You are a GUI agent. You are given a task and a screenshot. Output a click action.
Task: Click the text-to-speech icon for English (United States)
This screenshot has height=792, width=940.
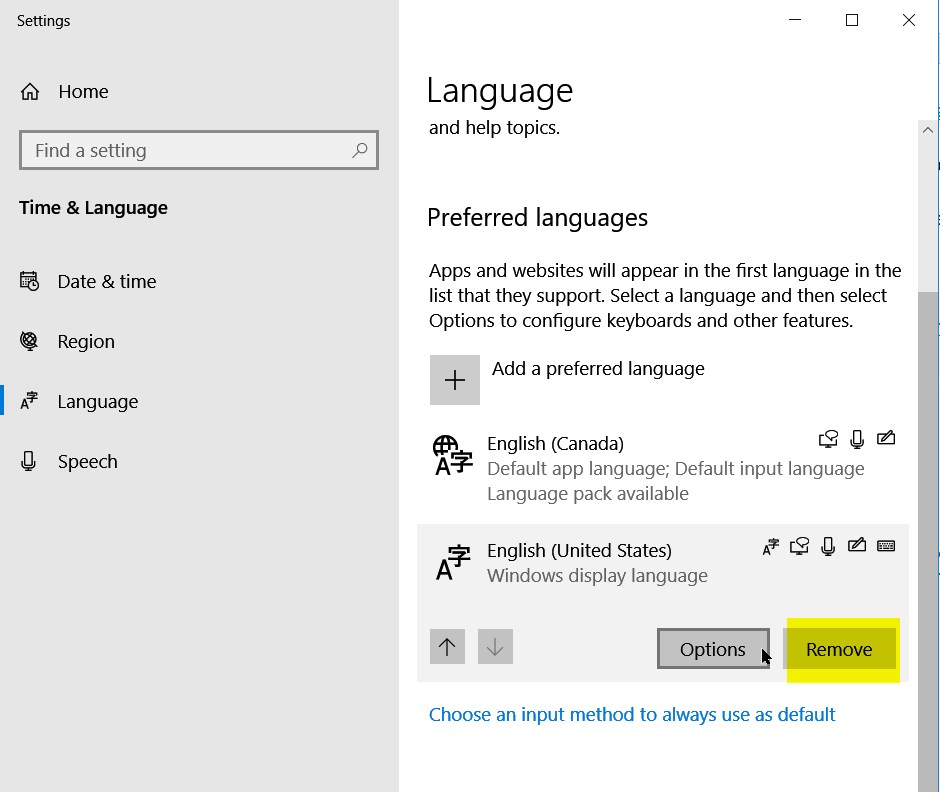pos(799,546)
